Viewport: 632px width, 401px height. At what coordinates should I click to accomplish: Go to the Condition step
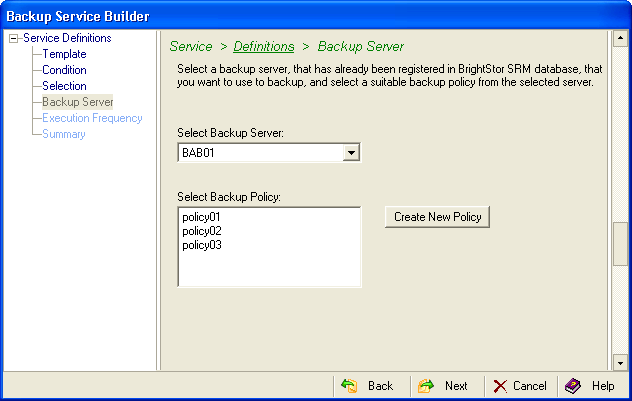pyautogui.click(x=64, y=70)
